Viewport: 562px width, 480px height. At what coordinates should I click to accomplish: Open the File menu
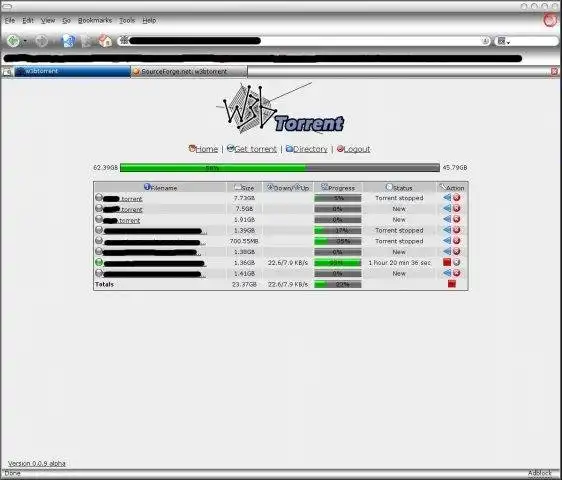(10, 20)
